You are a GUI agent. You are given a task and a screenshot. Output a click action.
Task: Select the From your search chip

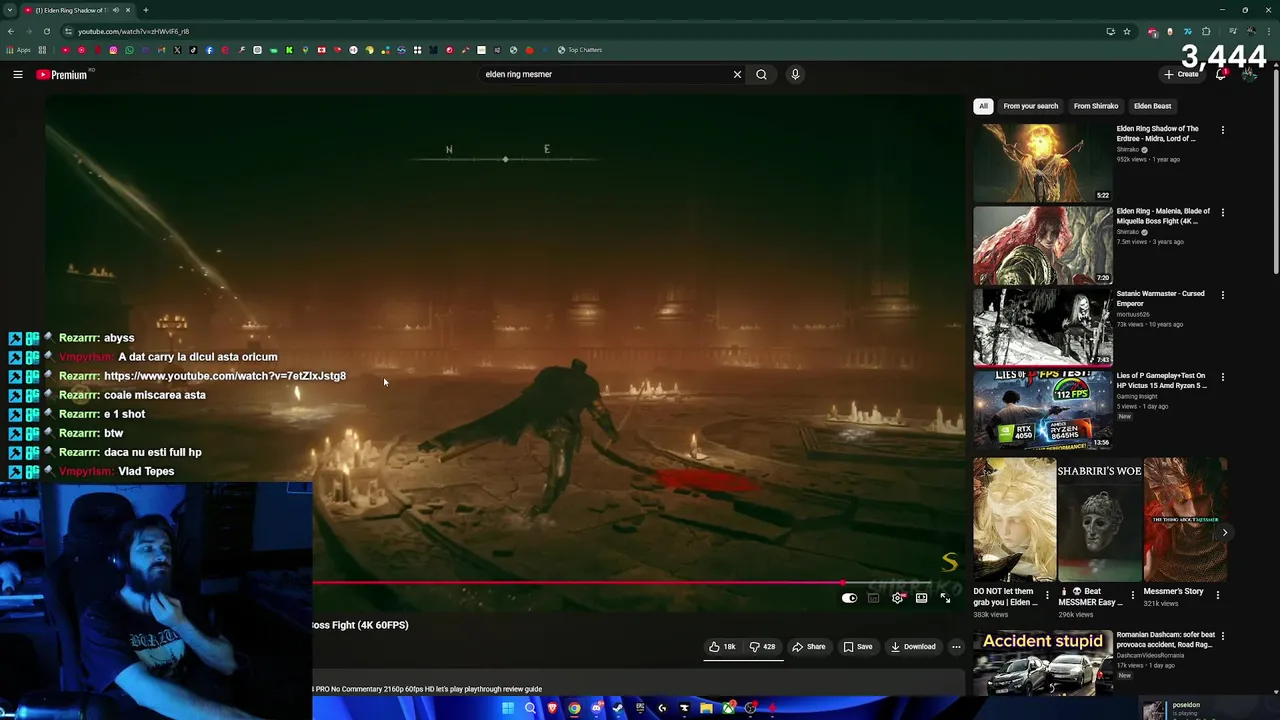click(1030, 106)
